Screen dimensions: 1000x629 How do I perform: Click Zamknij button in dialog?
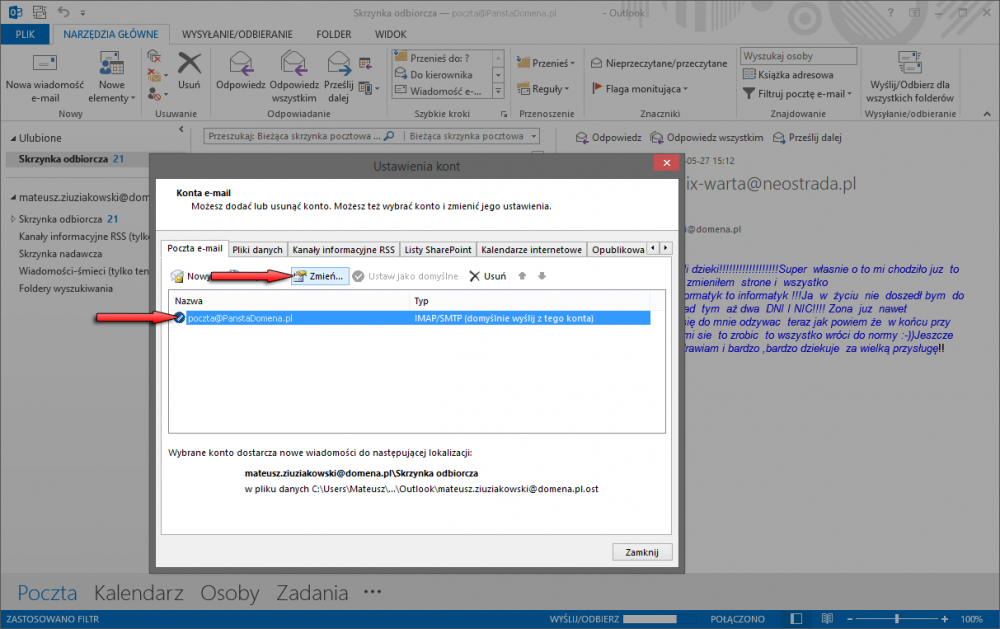[642, 552]
